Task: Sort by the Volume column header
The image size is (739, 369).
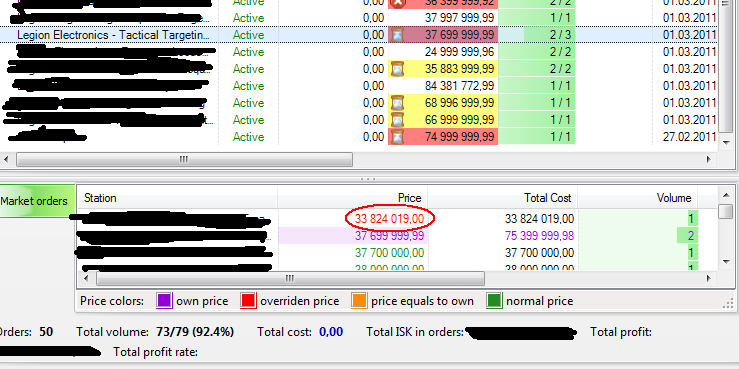Action: point(638,198)
